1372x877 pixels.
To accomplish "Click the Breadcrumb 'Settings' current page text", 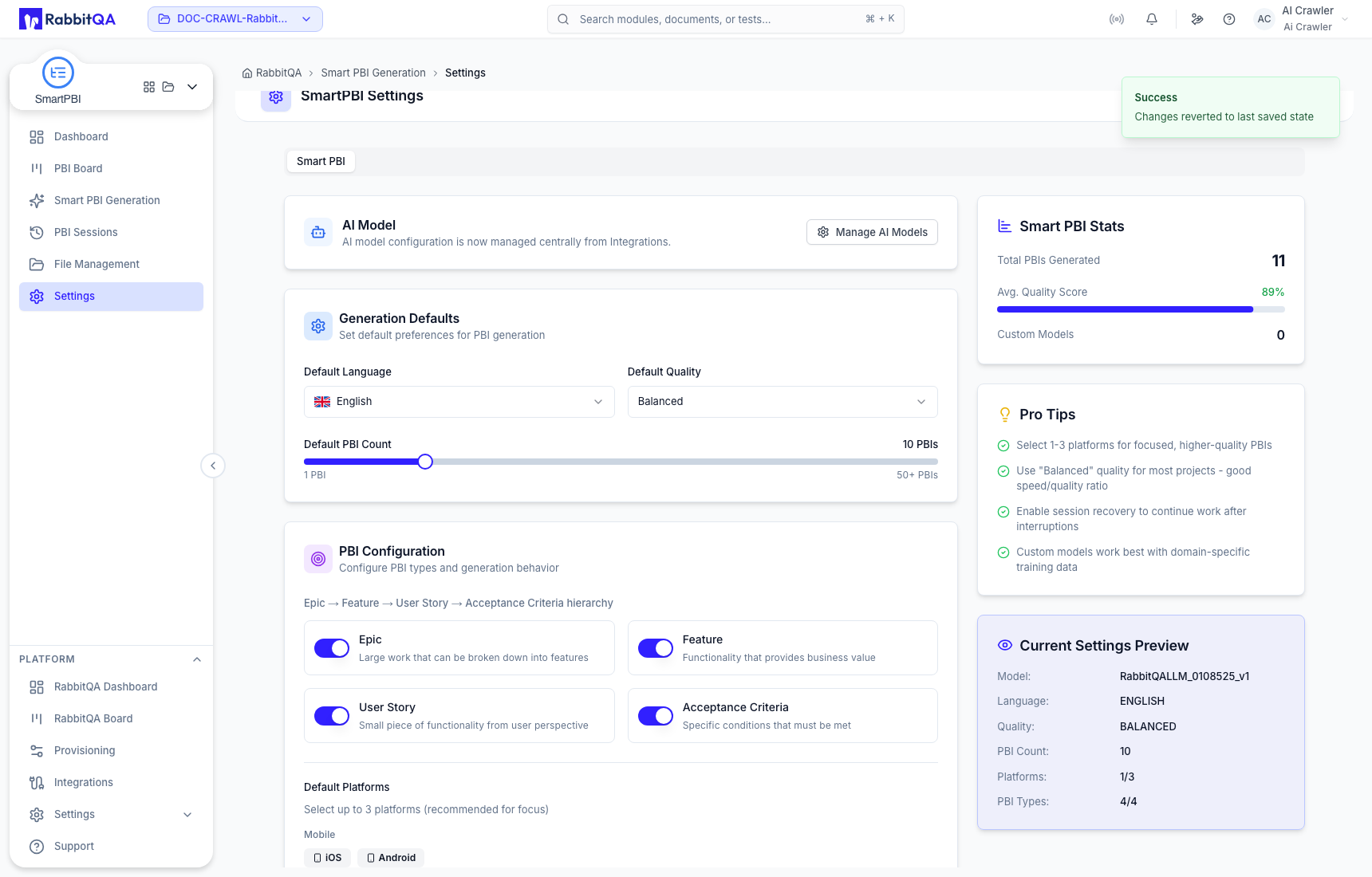I will 465,73.
